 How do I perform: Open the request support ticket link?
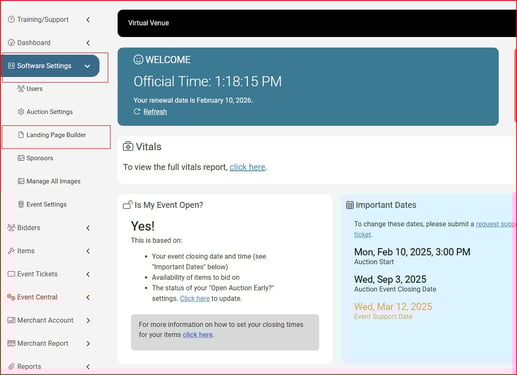point(496,224)
